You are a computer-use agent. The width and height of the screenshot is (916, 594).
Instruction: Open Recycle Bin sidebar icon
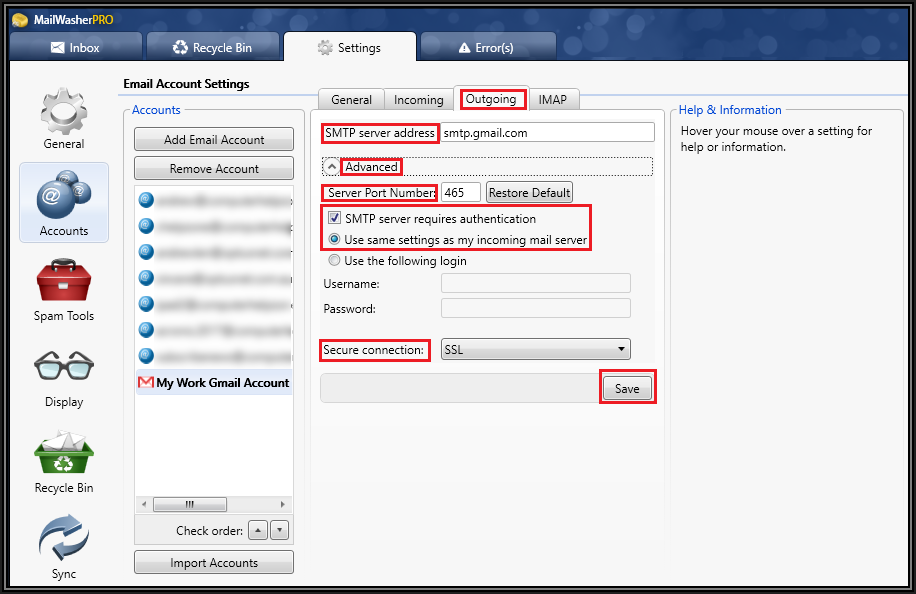(x=64, y=453)
